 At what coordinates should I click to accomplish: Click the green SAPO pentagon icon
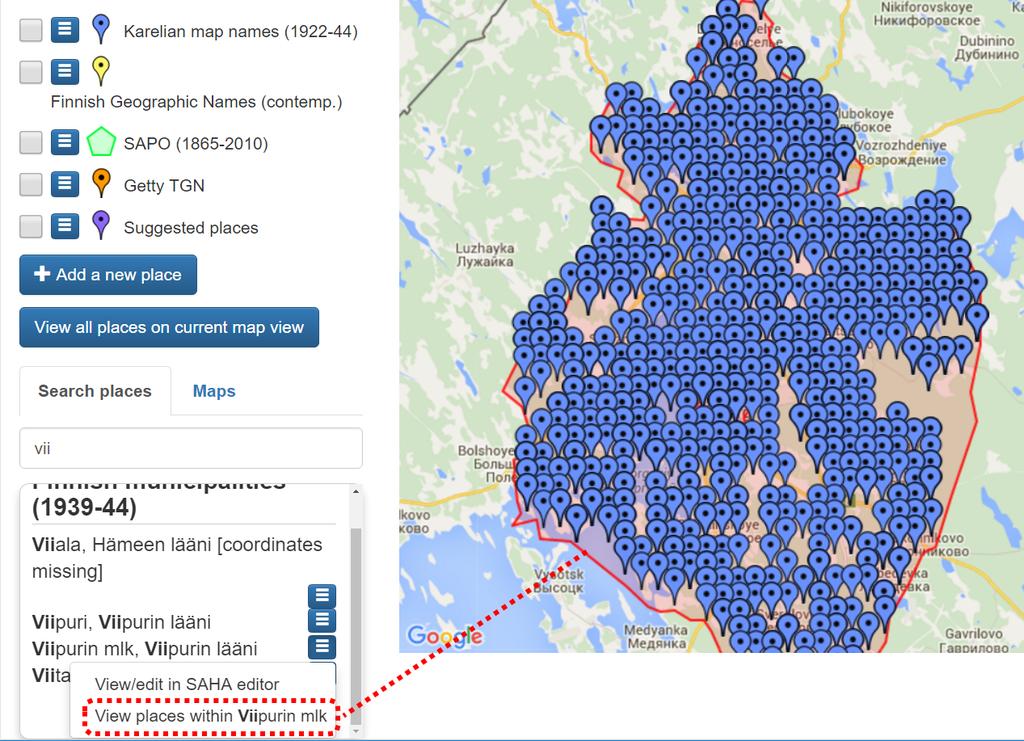click(101, 142)
